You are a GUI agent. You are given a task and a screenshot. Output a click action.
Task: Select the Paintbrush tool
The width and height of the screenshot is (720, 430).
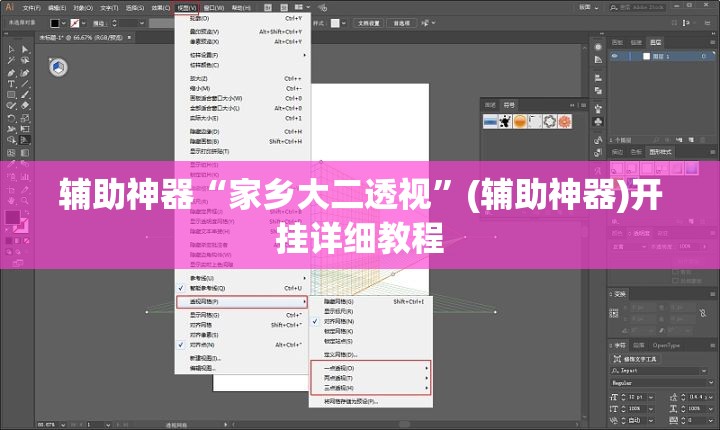25,95
